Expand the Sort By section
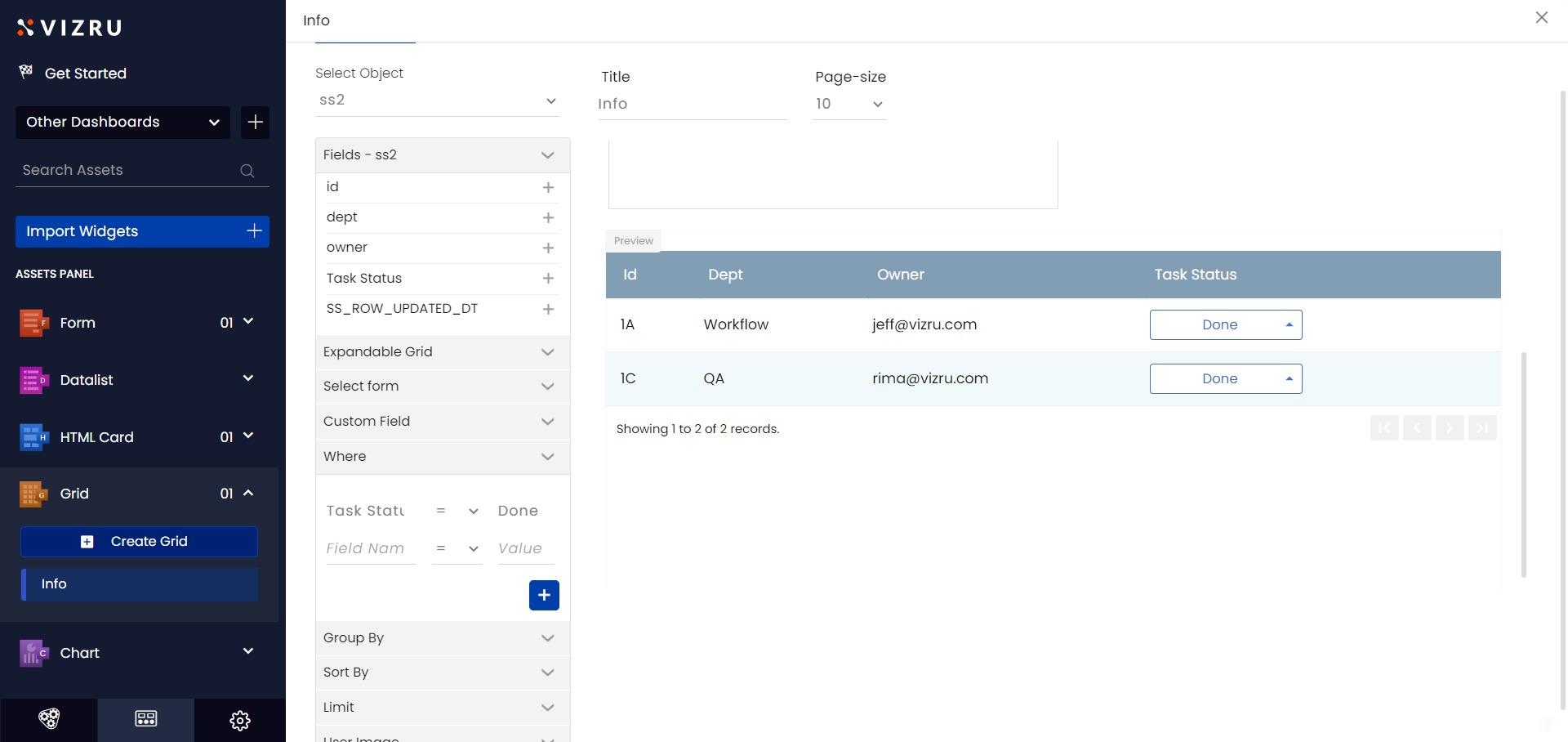This screenshot has width=1568, height=742. (442, 672)
